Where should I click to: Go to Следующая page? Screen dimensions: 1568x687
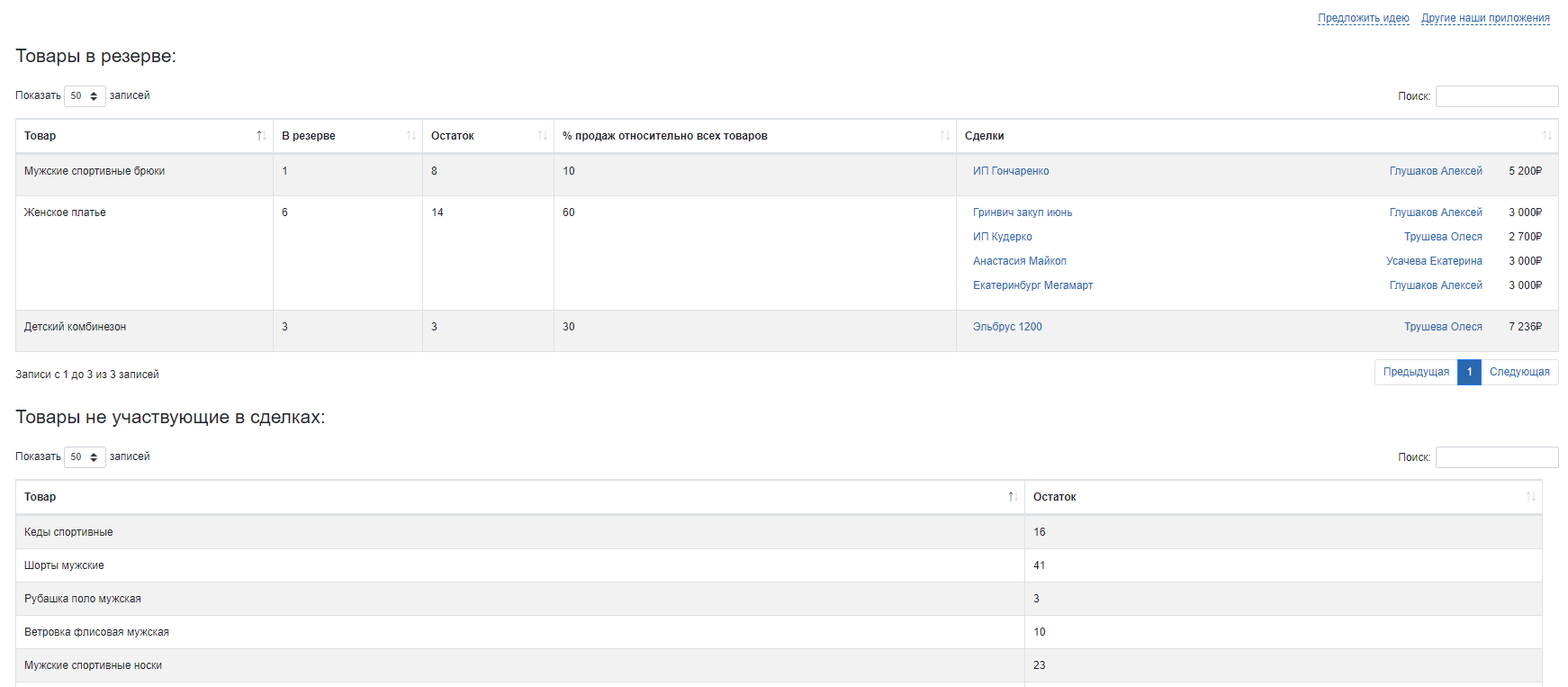pos(1519,372)
